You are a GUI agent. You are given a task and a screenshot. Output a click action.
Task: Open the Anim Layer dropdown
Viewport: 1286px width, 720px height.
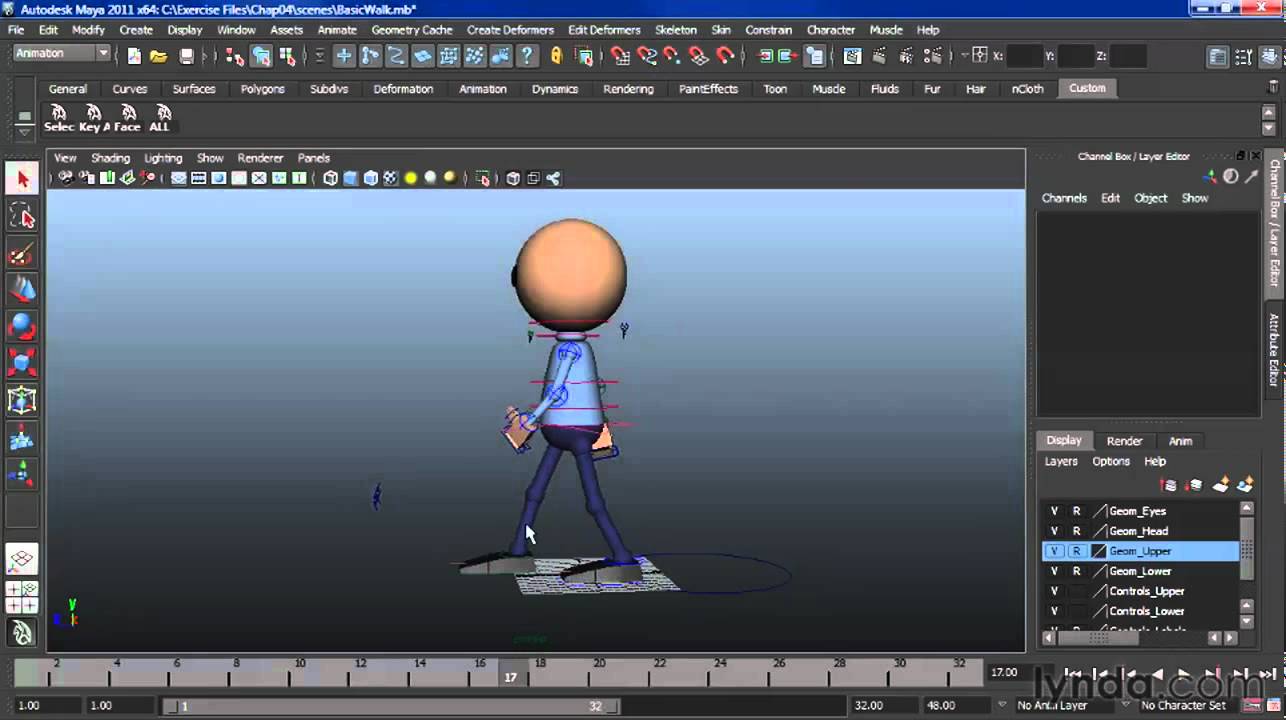click(1002, 705)
